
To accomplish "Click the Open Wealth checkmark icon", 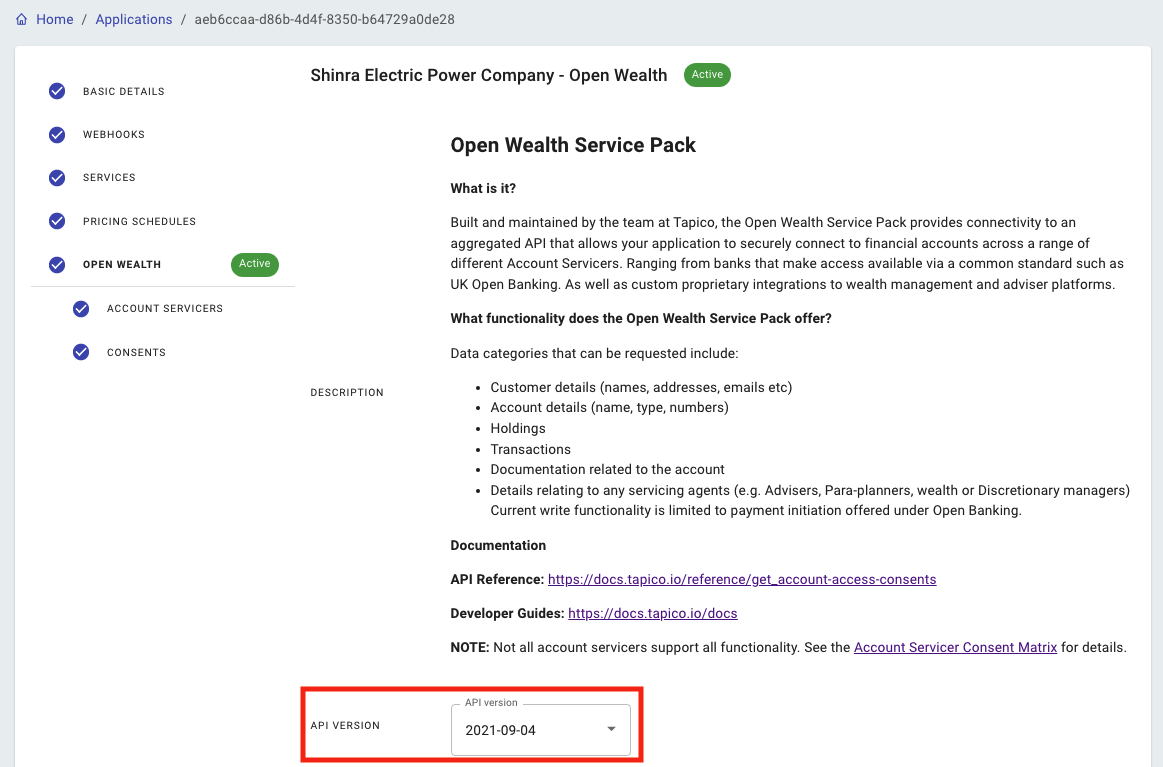I will coord(57,265).
